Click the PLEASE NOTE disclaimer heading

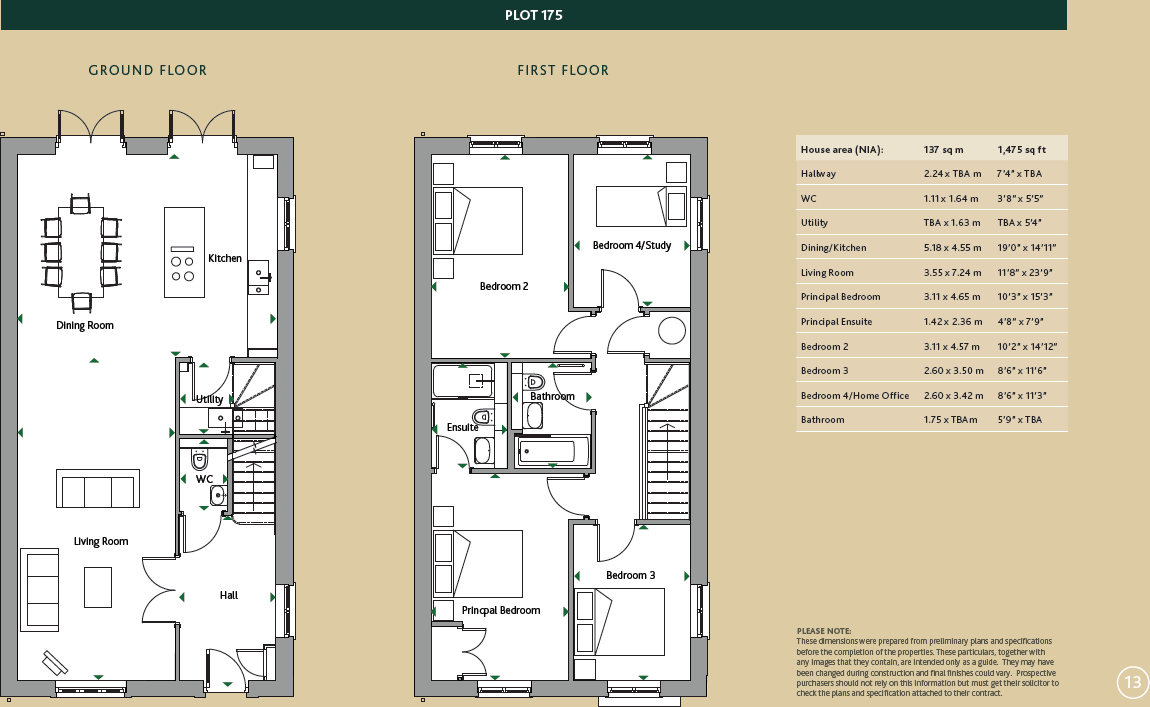pyautogui.click(x=824, y=631)
